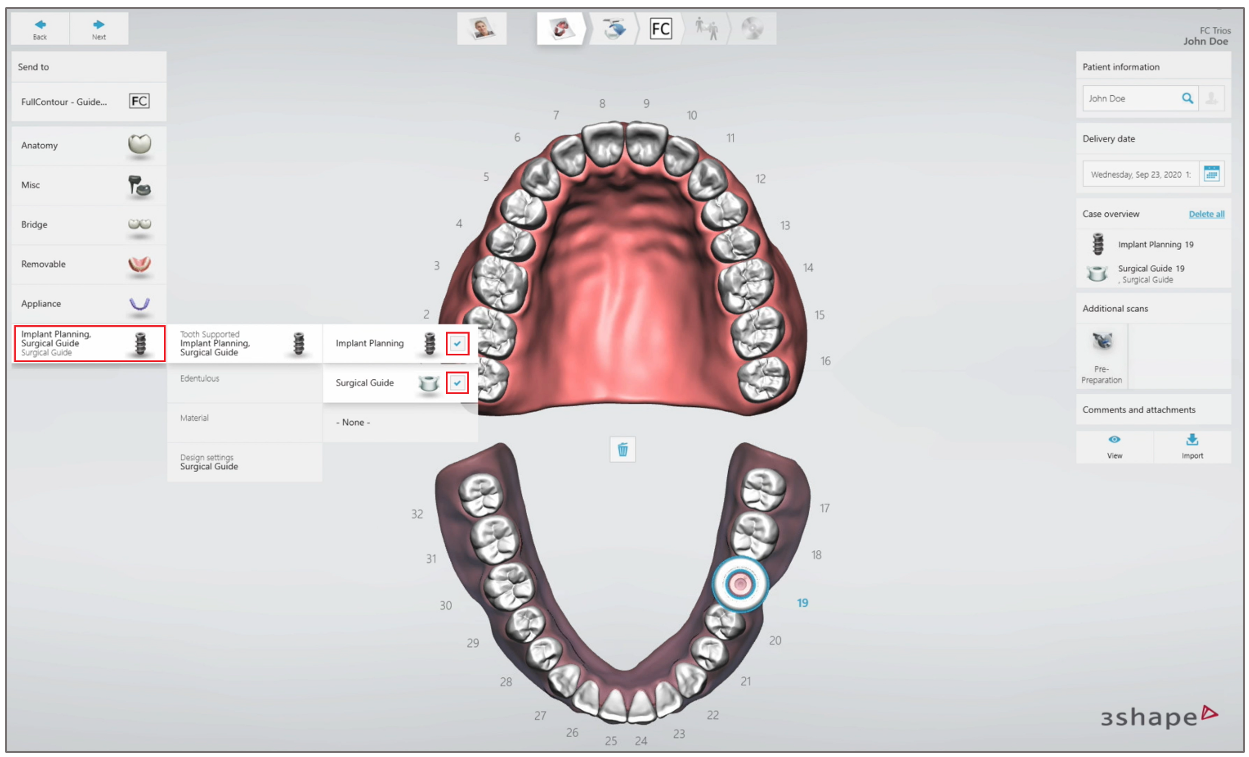Open the FC design workflow step

pyautogui.click(x=659, y=28)
